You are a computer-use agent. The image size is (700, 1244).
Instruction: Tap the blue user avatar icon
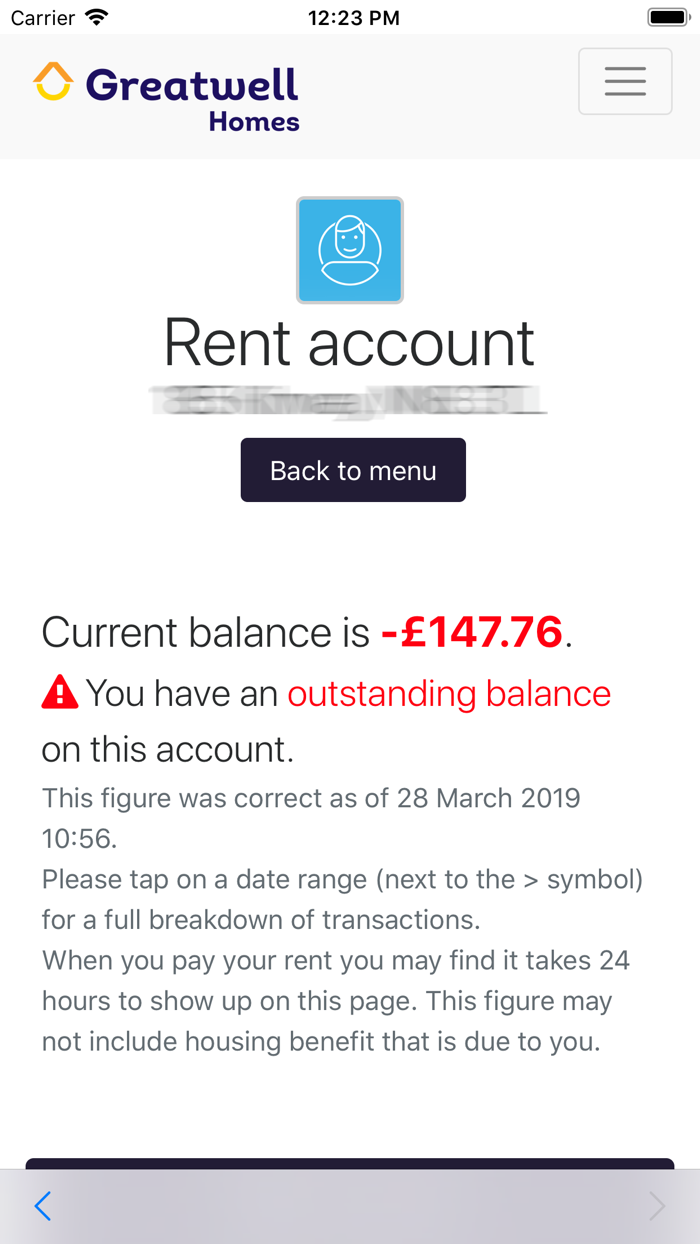point(350,250)
